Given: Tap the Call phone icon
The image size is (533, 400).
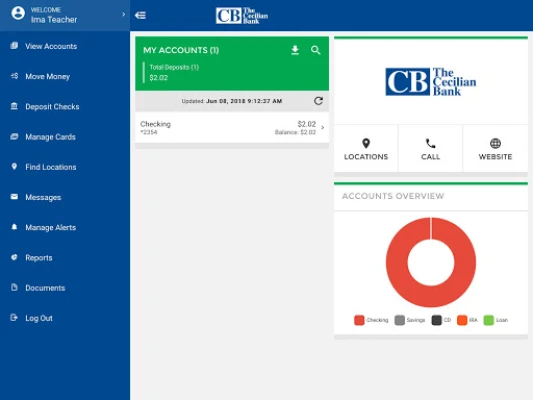Looking at the screenshot, I should (x=430, y=143).
